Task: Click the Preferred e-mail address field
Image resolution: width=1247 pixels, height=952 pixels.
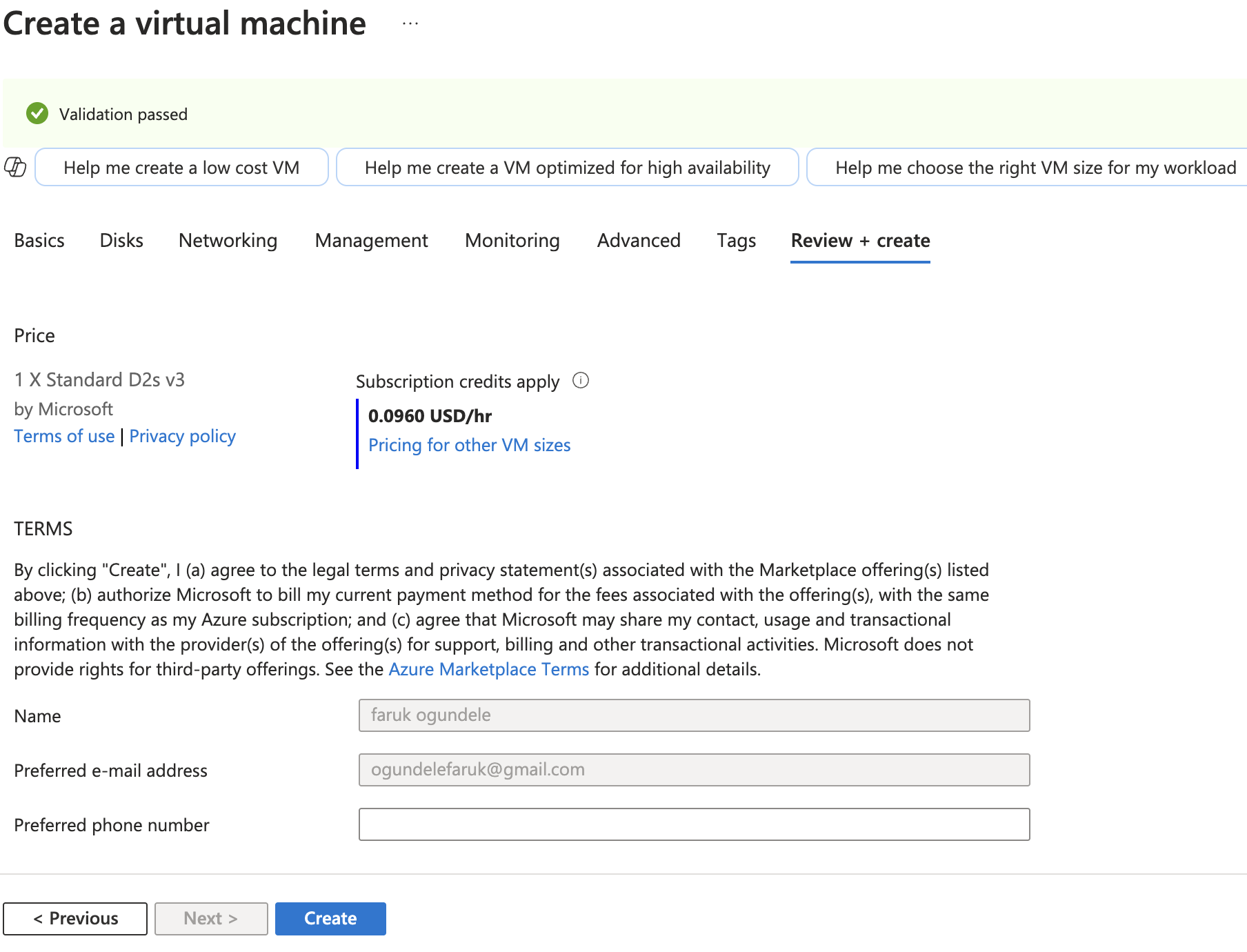Action: (694, 770)
